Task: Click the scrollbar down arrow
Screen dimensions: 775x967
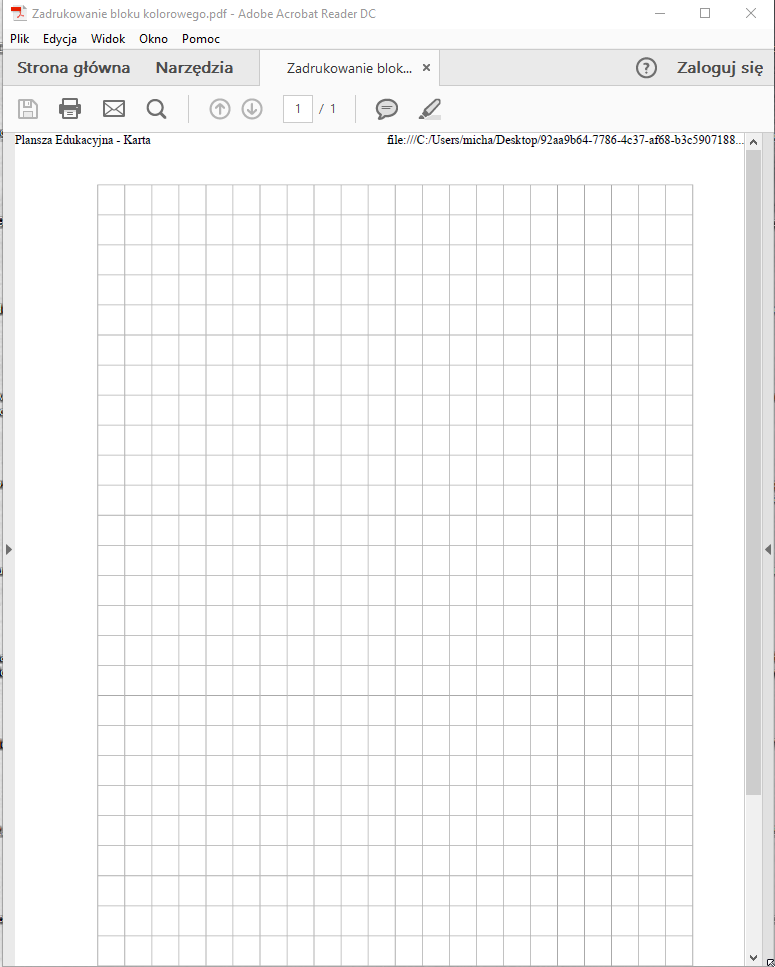Action: pyautogui.click(x=753, y=958)
